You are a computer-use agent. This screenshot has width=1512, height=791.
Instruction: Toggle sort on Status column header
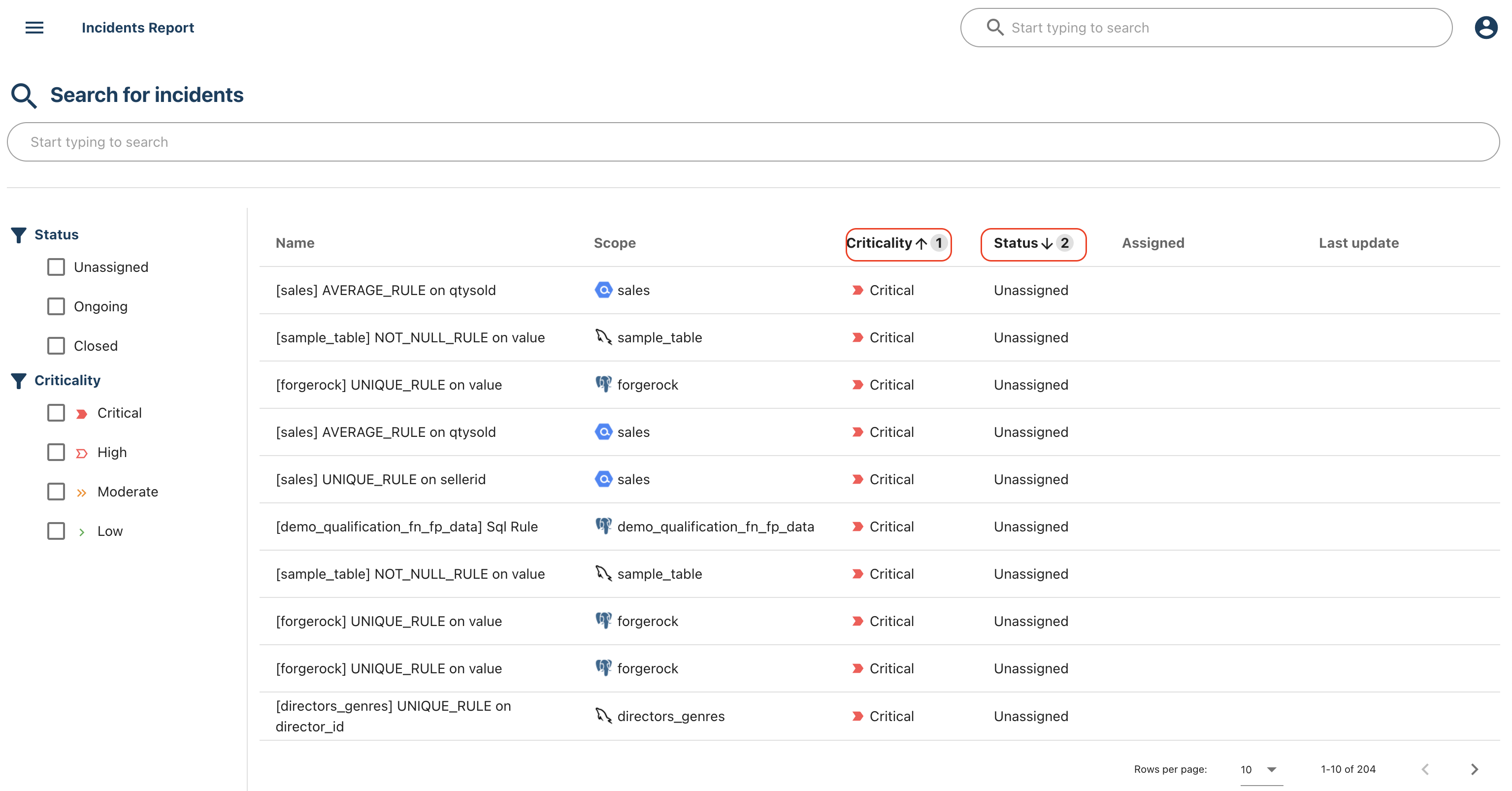1016,243
